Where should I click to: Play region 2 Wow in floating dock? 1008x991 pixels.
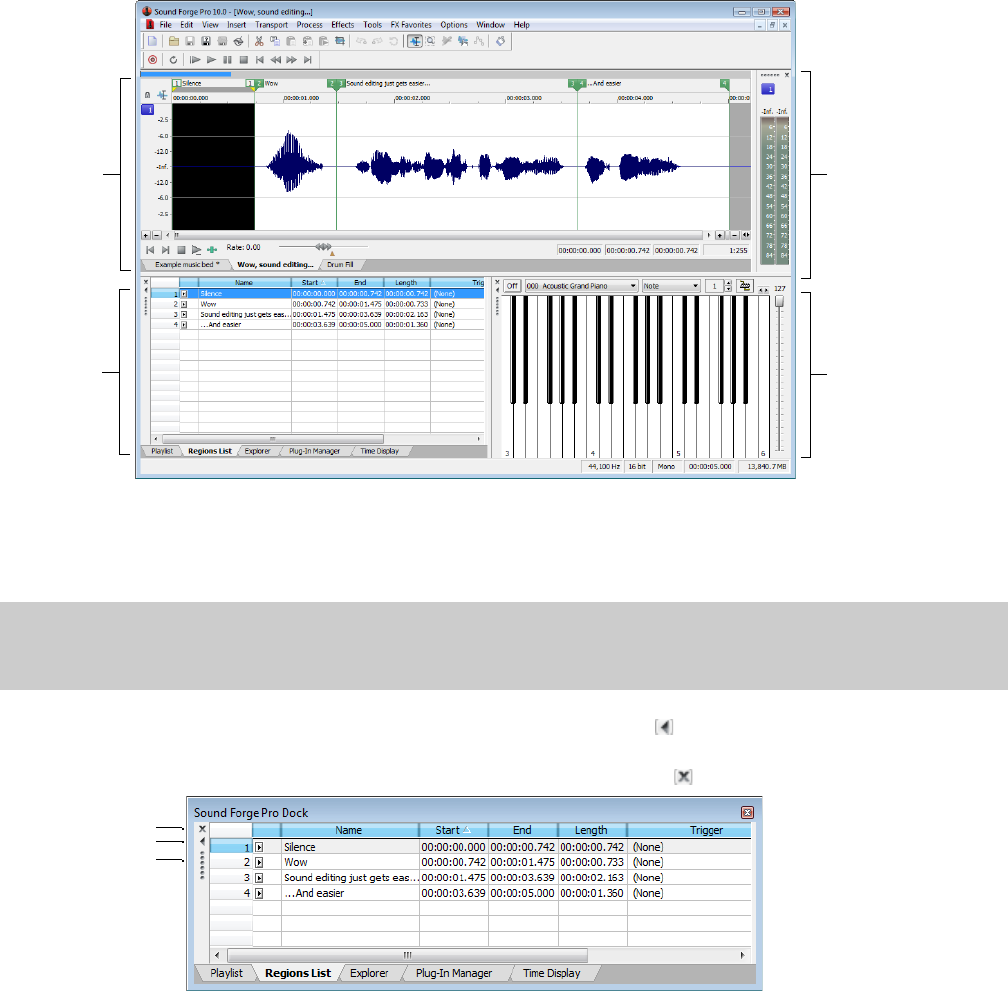(259, 862)
